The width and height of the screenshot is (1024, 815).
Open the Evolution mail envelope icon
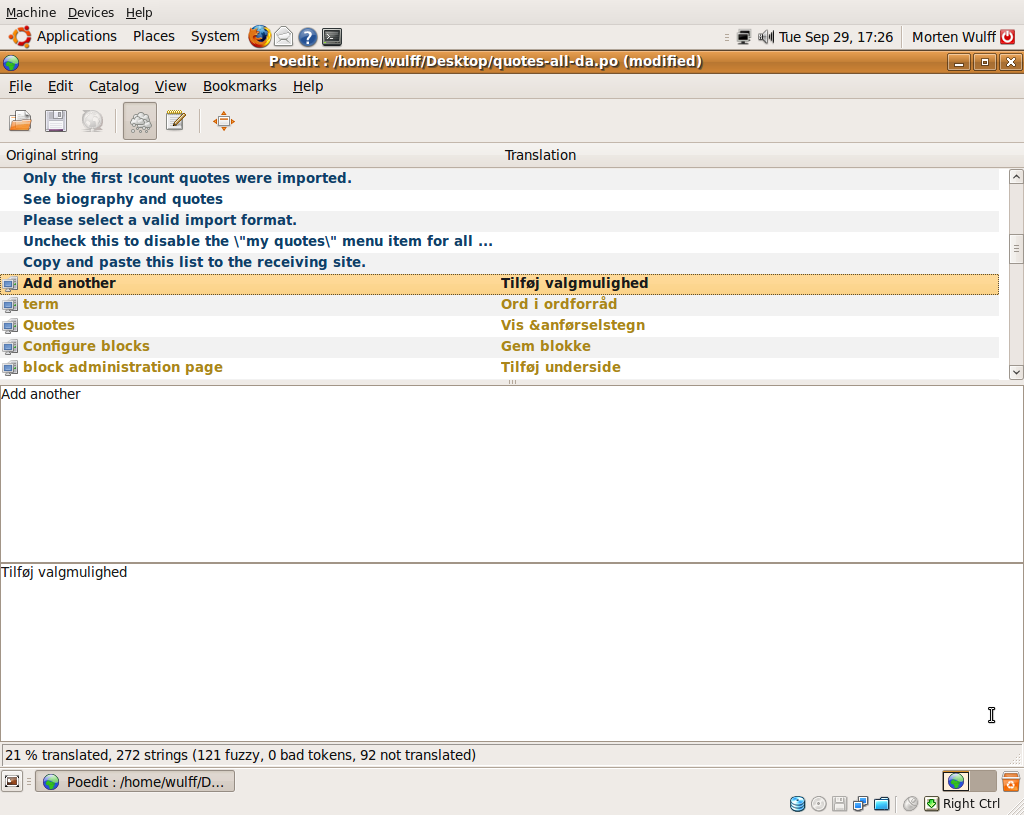click(x=283, y=37)
